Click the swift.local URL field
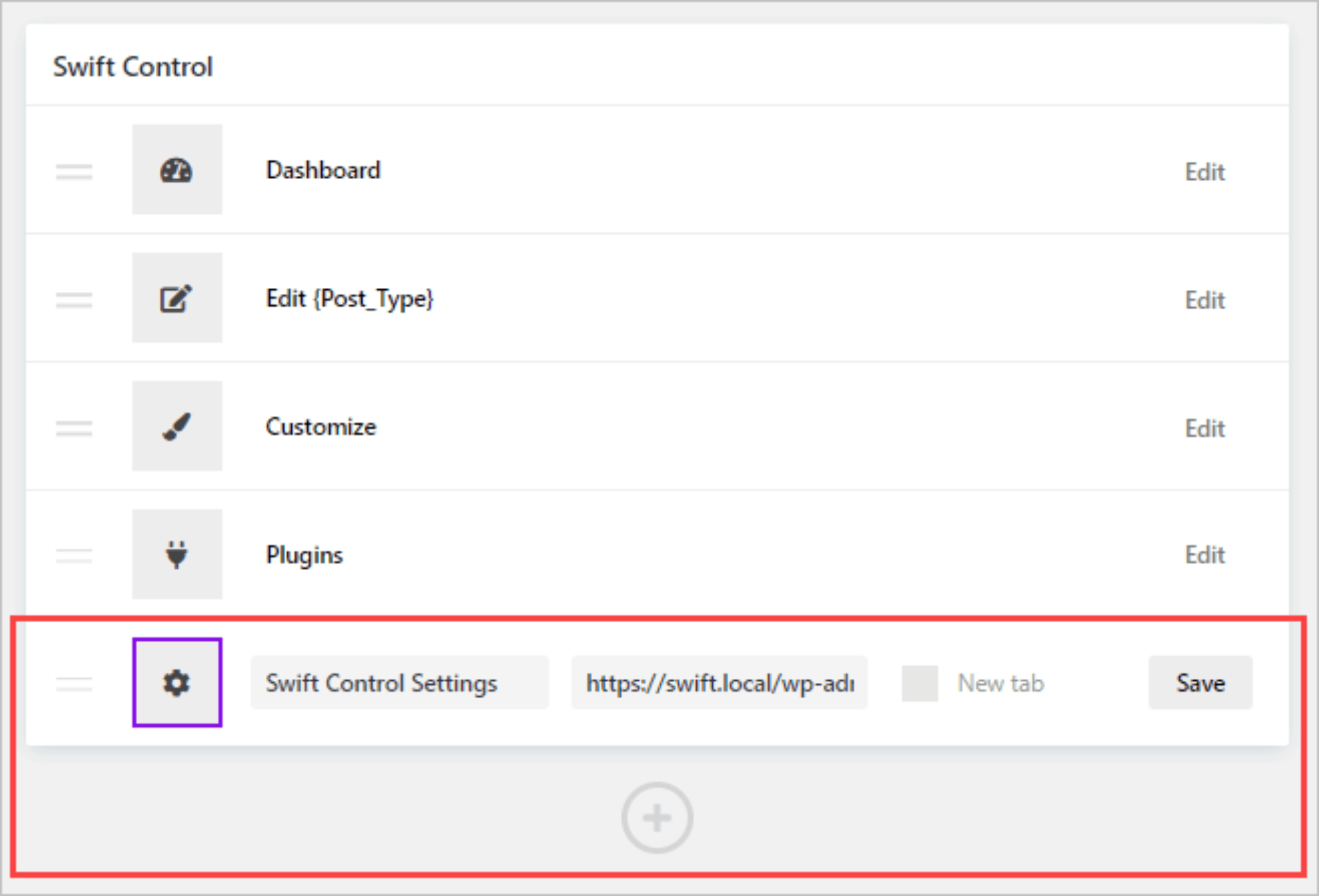 point(719,683)
